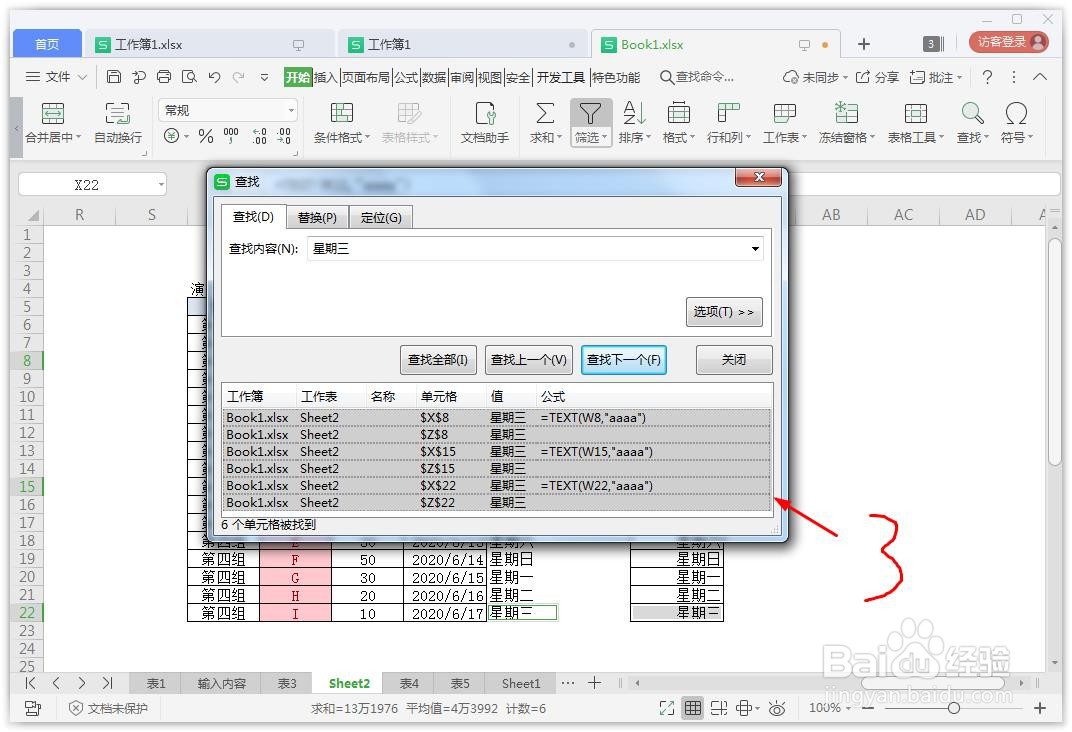This screenshot has height=732, width=1072.
Task: Open the 查找内容 search text dropdown
Action: 756,249
